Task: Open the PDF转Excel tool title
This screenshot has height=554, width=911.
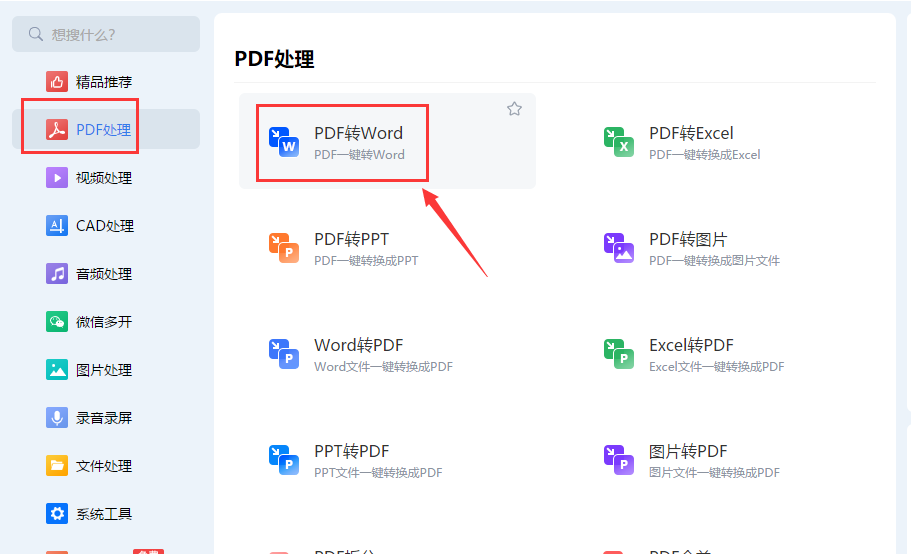Action: (x=691, y=133)
